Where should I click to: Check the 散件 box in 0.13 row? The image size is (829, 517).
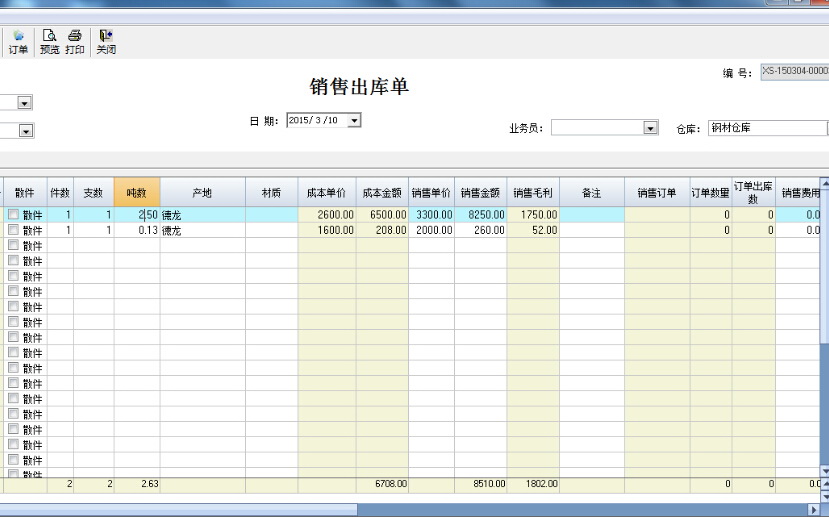tap(13, 230)
